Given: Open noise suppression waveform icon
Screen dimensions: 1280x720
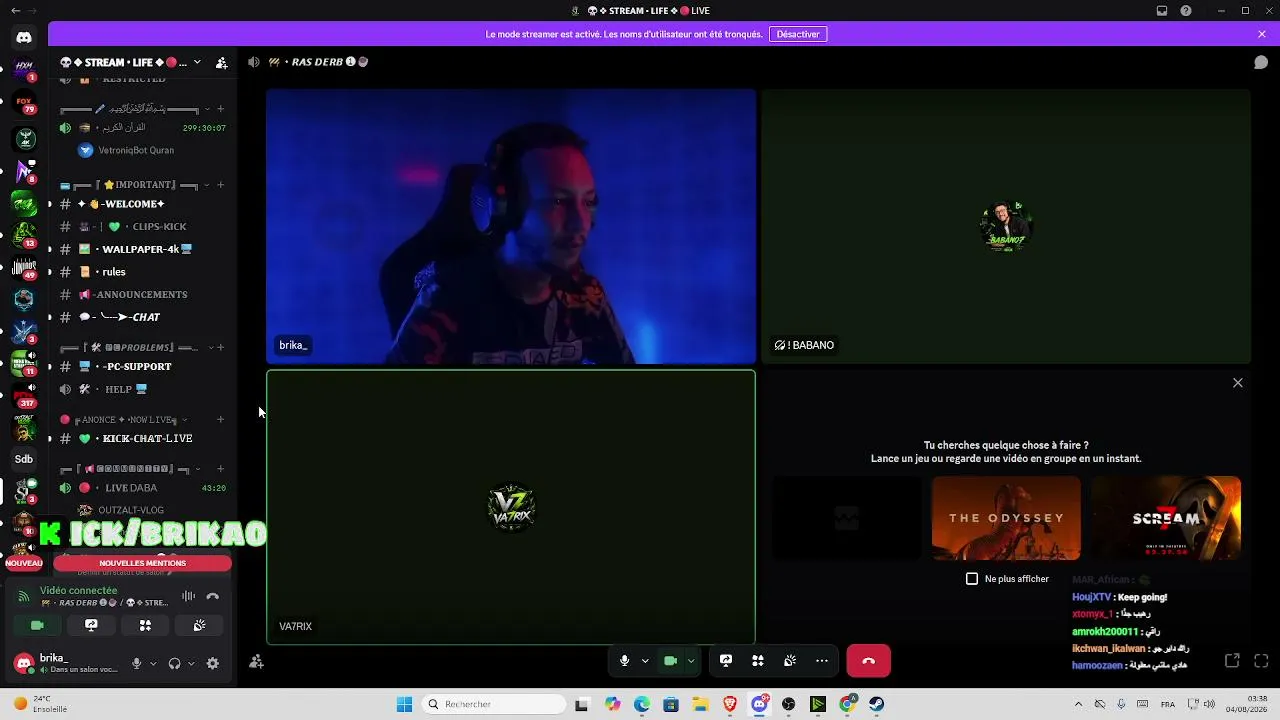Looking at the screenshot, I should pyautogui.click(x=188, y=596).
